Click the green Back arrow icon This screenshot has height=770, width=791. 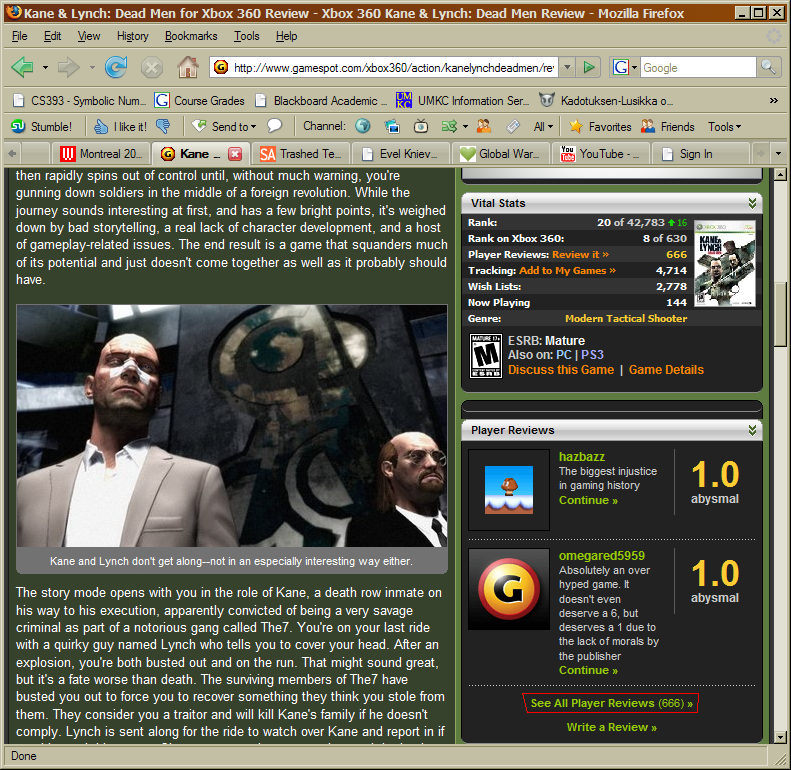22,68
